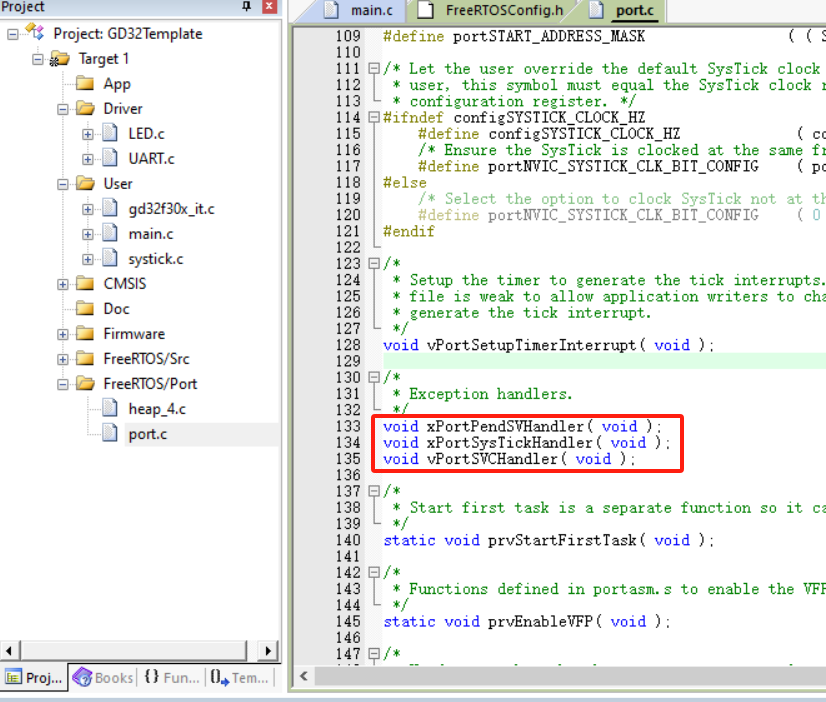Click the Driver folder icon
Image resolution: width=826 pixels, height=702 pixels.
click(85, 108)
